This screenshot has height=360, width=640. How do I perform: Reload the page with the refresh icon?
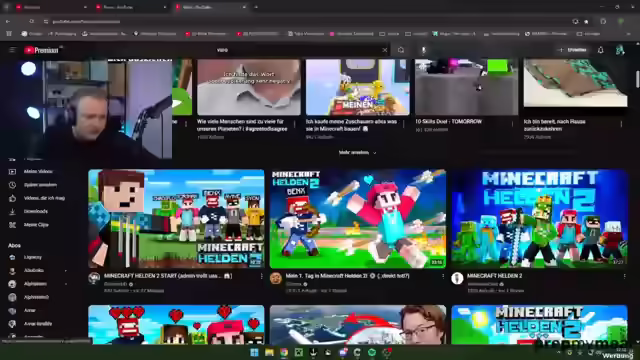(31, 21)
